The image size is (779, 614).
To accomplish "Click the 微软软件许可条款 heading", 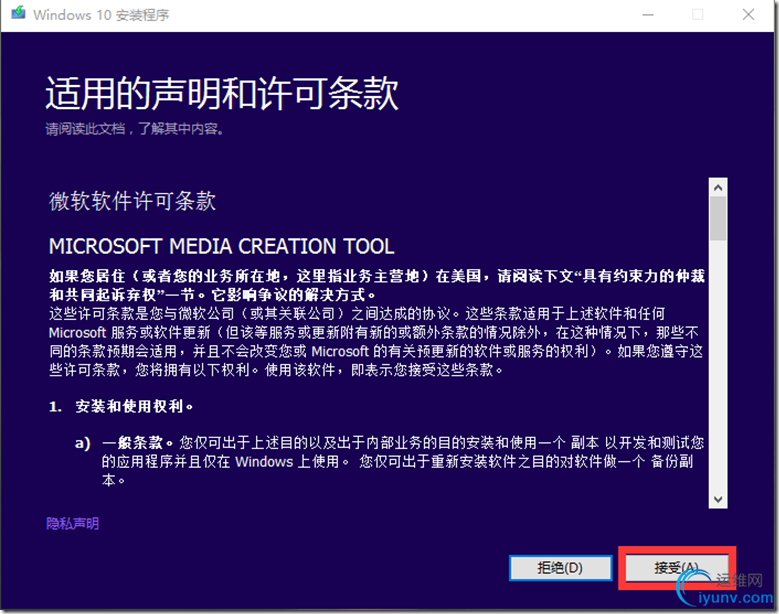I will click(x=132, y=201).
